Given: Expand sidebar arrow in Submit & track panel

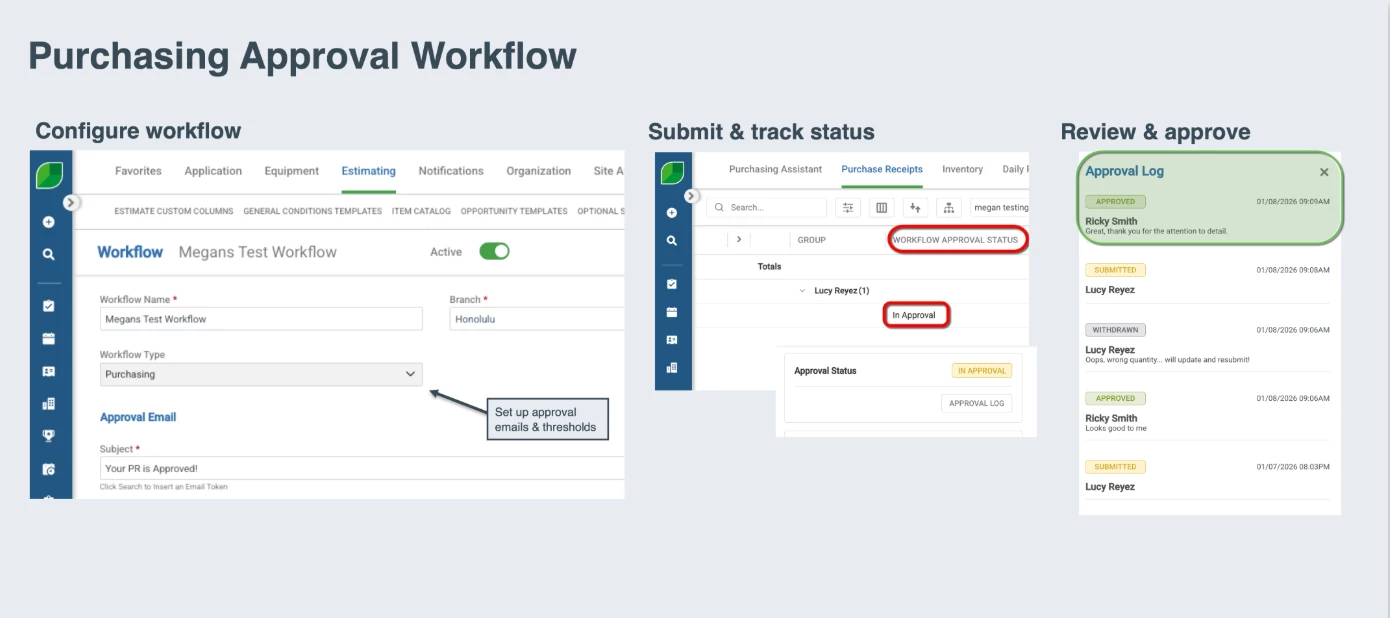Looking at the screenshot, I should pos(691,197).
